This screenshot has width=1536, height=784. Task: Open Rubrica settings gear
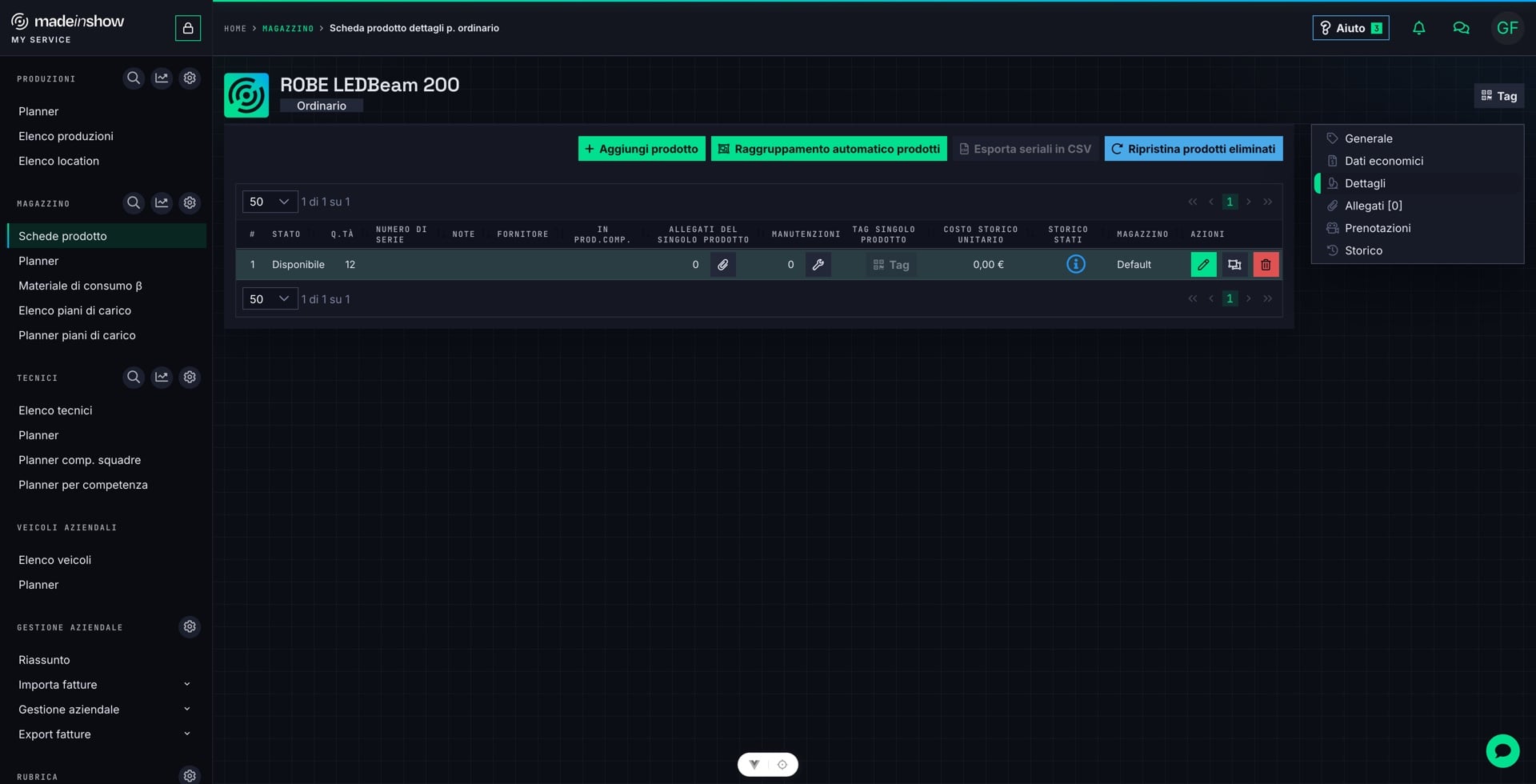point(190,775)
